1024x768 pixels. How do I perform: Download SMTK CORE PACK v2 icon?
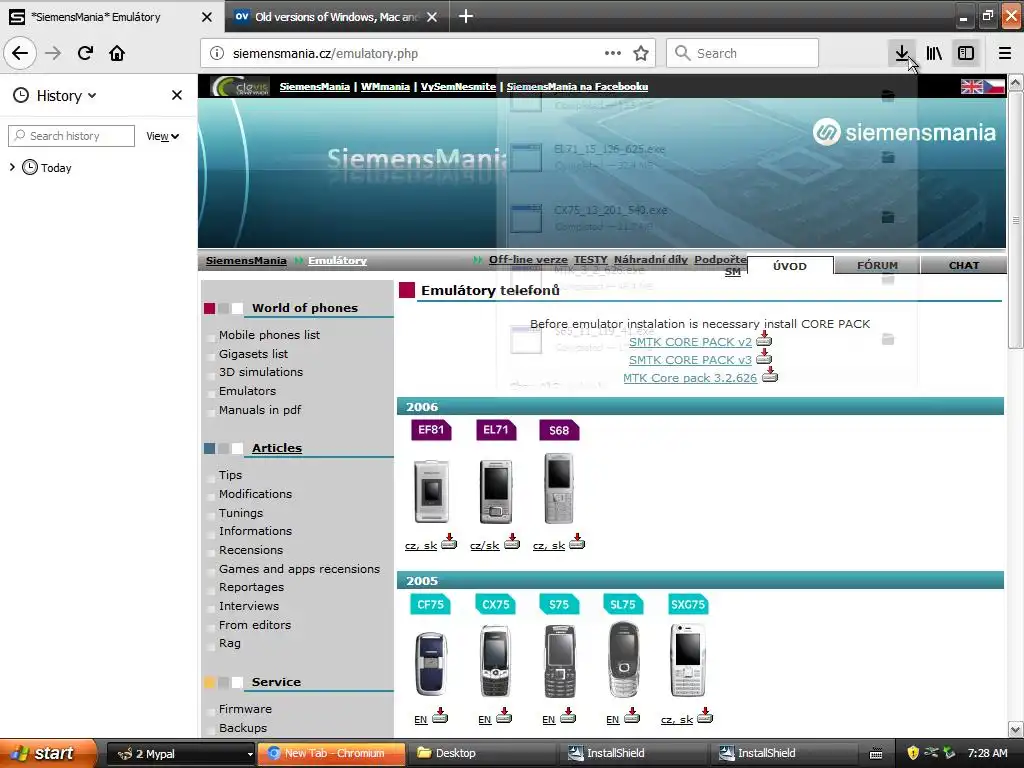(764, 340)
